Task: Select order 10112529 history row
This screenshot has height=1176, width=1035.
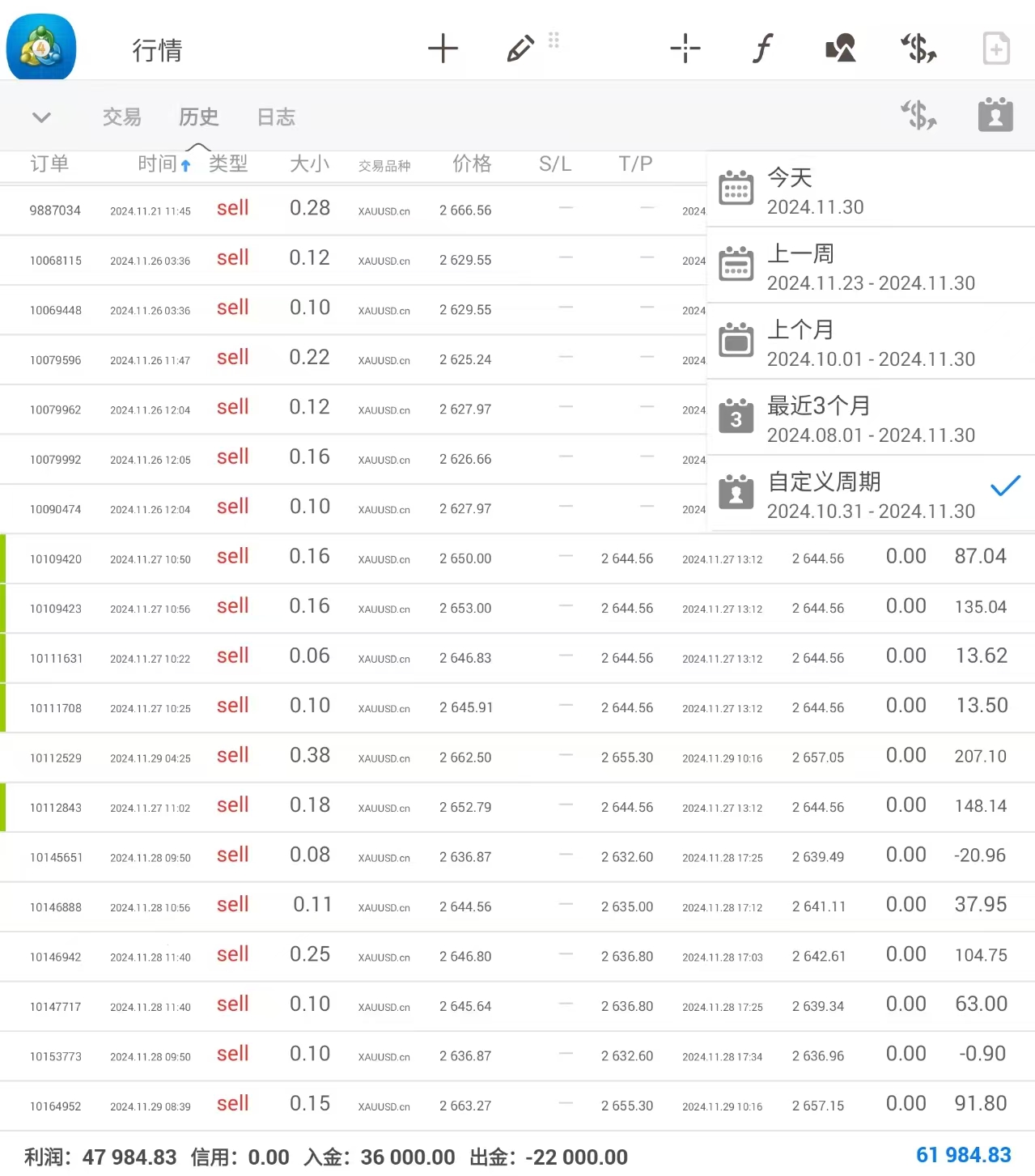Action: [x=518, y=758]
